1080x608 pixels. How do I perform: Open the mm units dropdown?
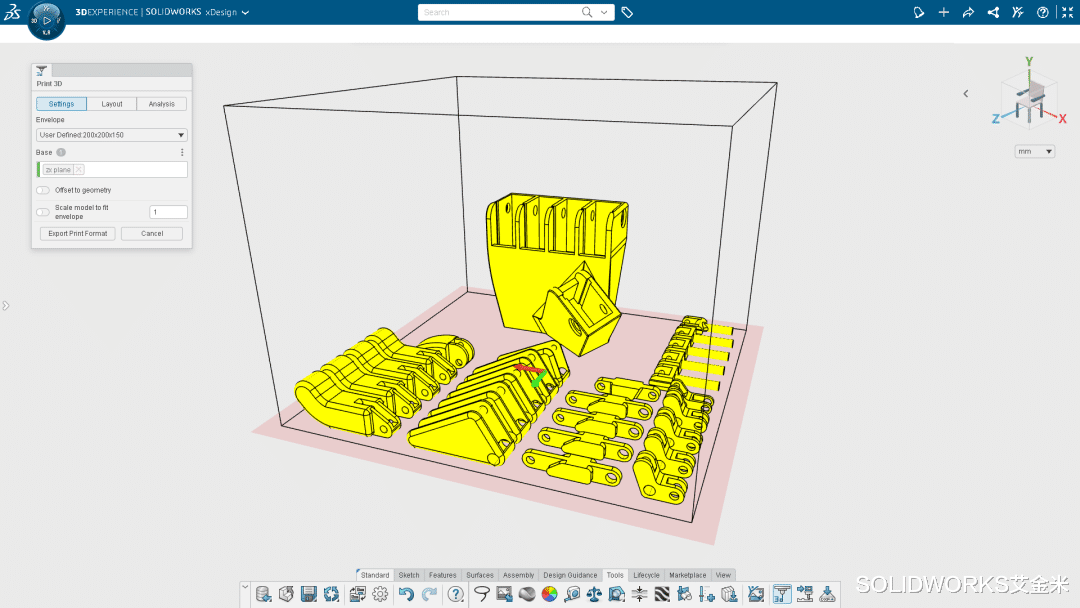(1035, 151)
